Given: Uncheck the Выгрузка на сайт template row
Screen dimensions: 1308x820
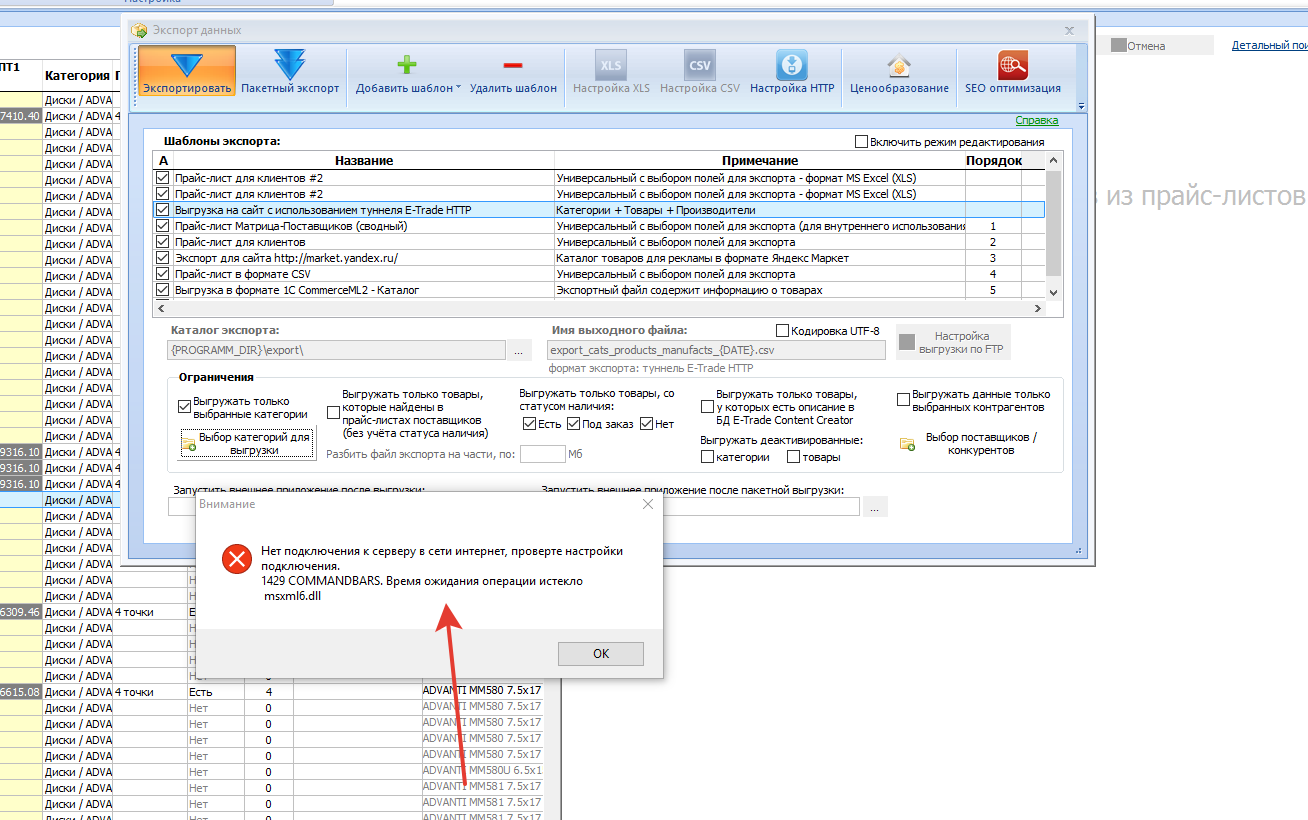Looking at the screenshot, I should 163,210.
